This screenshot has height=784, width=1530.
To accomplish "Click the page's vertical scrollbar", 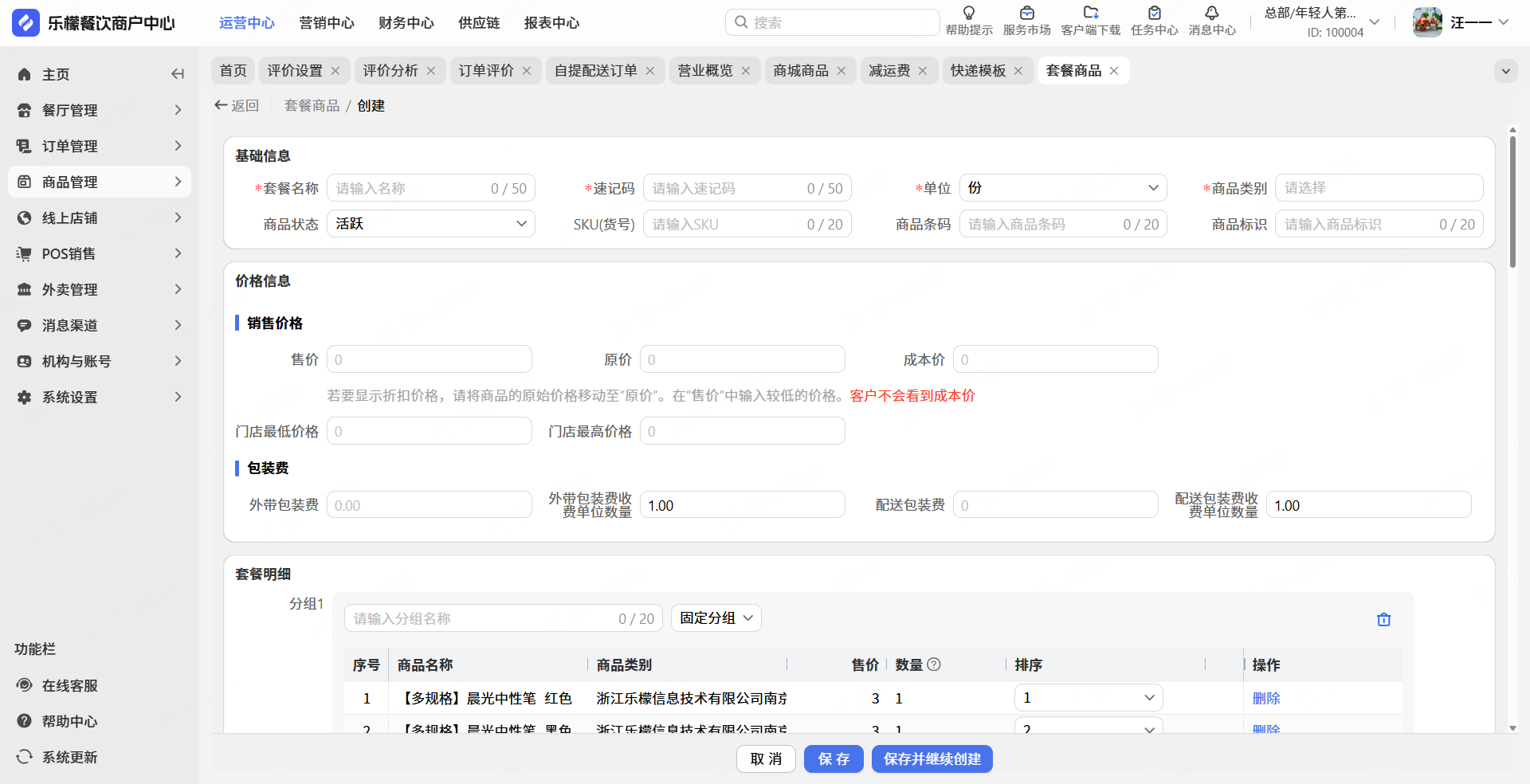I will pos(1512,203).
